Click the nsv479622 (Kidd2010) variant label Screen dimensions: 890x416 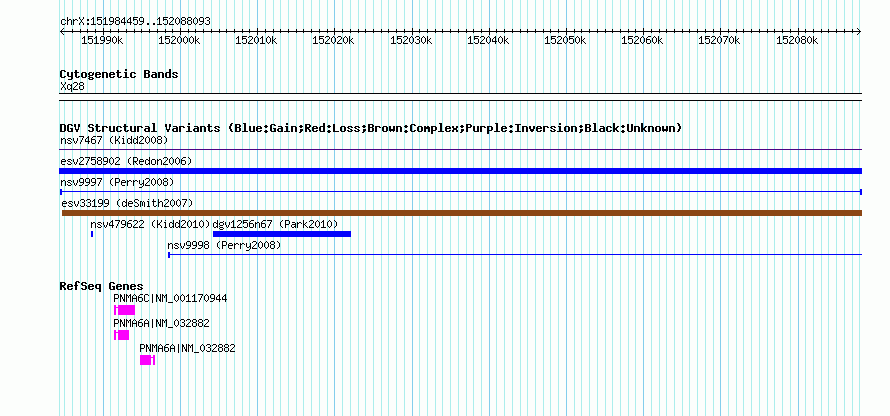point(150,224)
